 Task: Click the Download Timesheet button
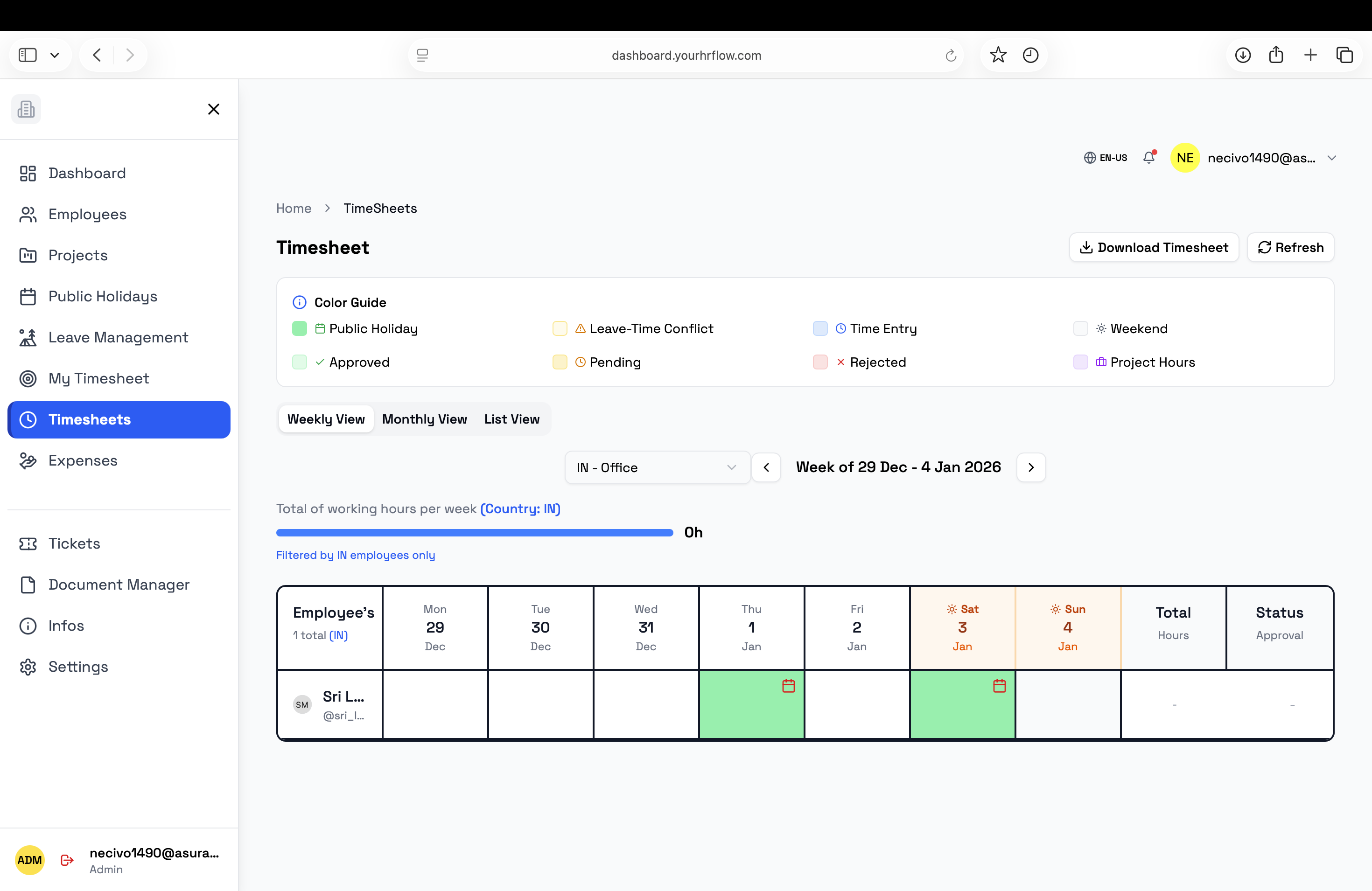(1154, 247)
